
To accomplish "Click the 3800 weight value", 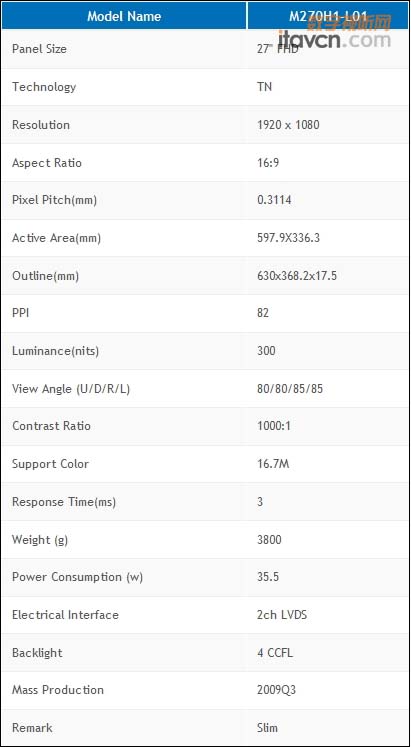I will pyautogui.click(x=269, y=540).
